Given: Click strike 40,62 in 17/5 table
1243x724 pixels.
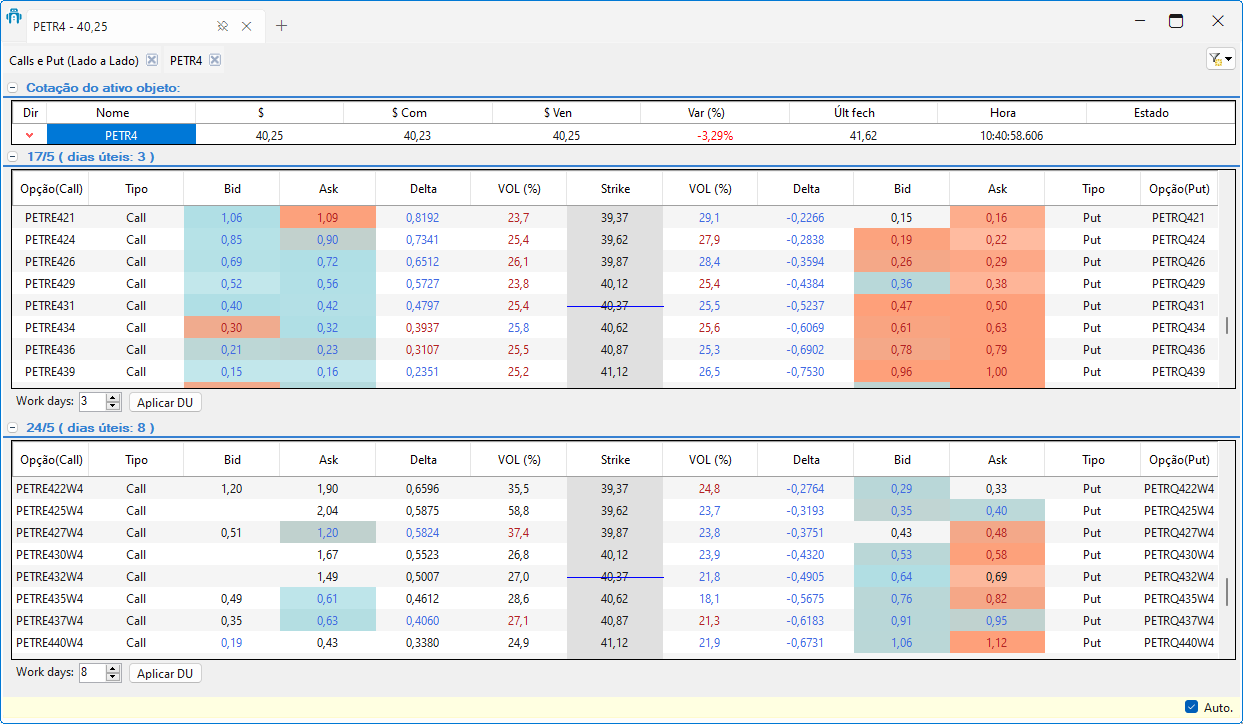Looking at the screenshot, I should click(615, 328).
